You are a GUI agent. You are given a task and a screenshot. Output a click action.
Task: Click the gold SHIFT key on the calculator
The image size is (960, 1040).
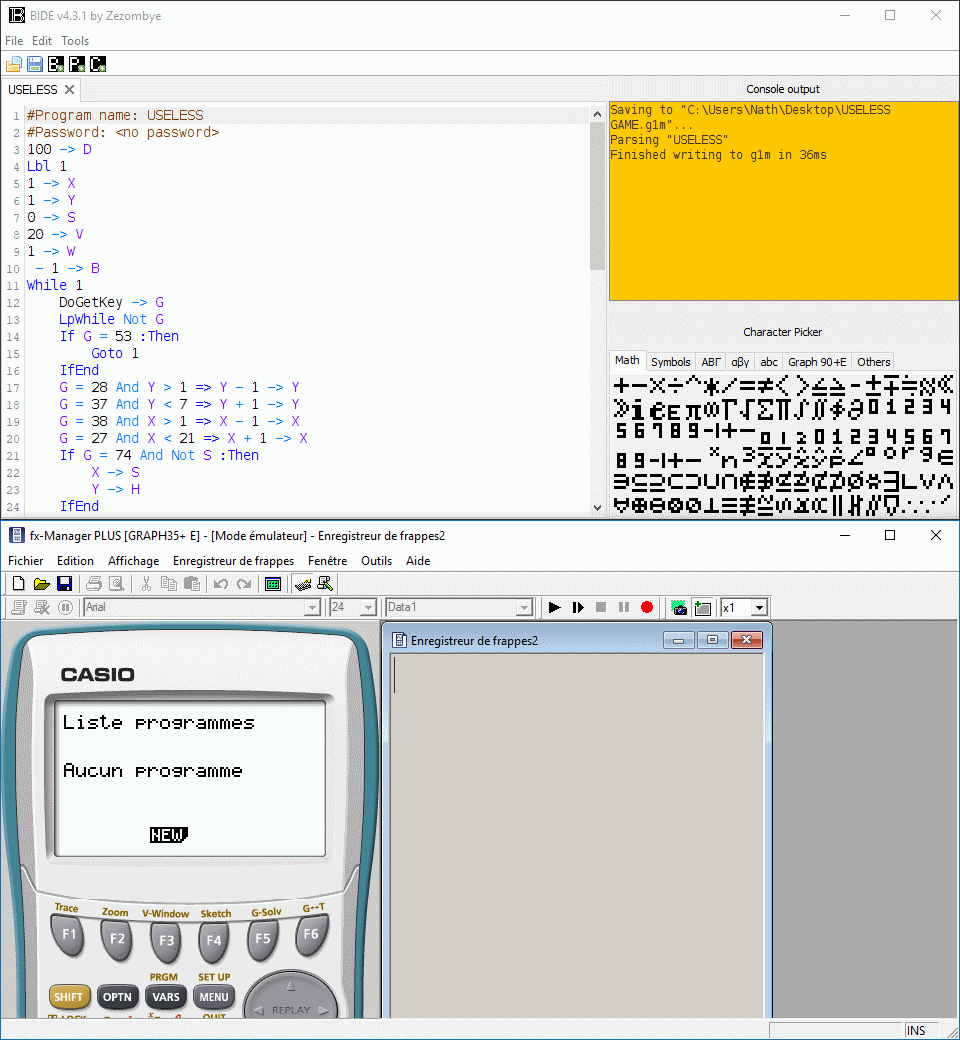[69, 996]
